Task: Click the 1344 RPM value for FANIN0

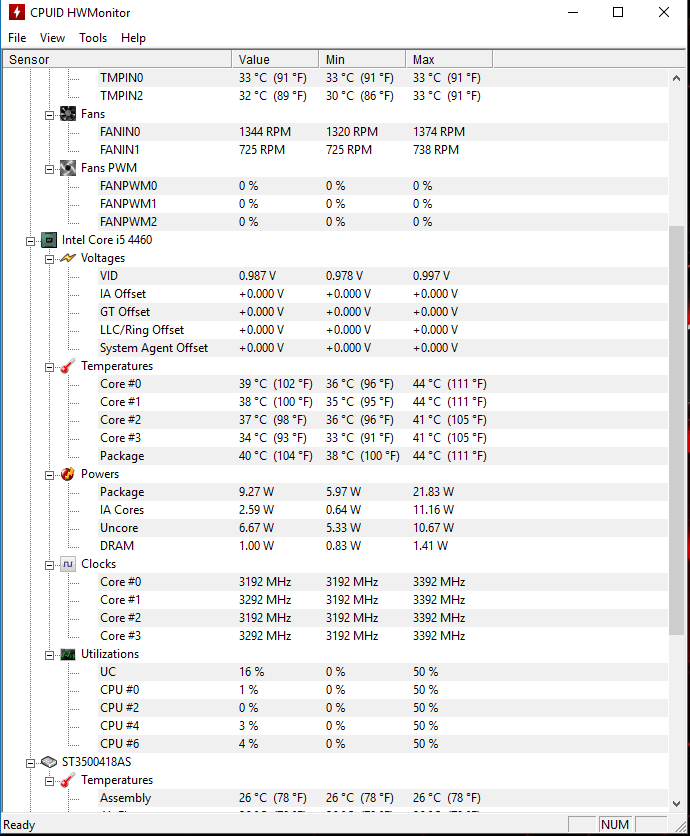Action: 265,132
